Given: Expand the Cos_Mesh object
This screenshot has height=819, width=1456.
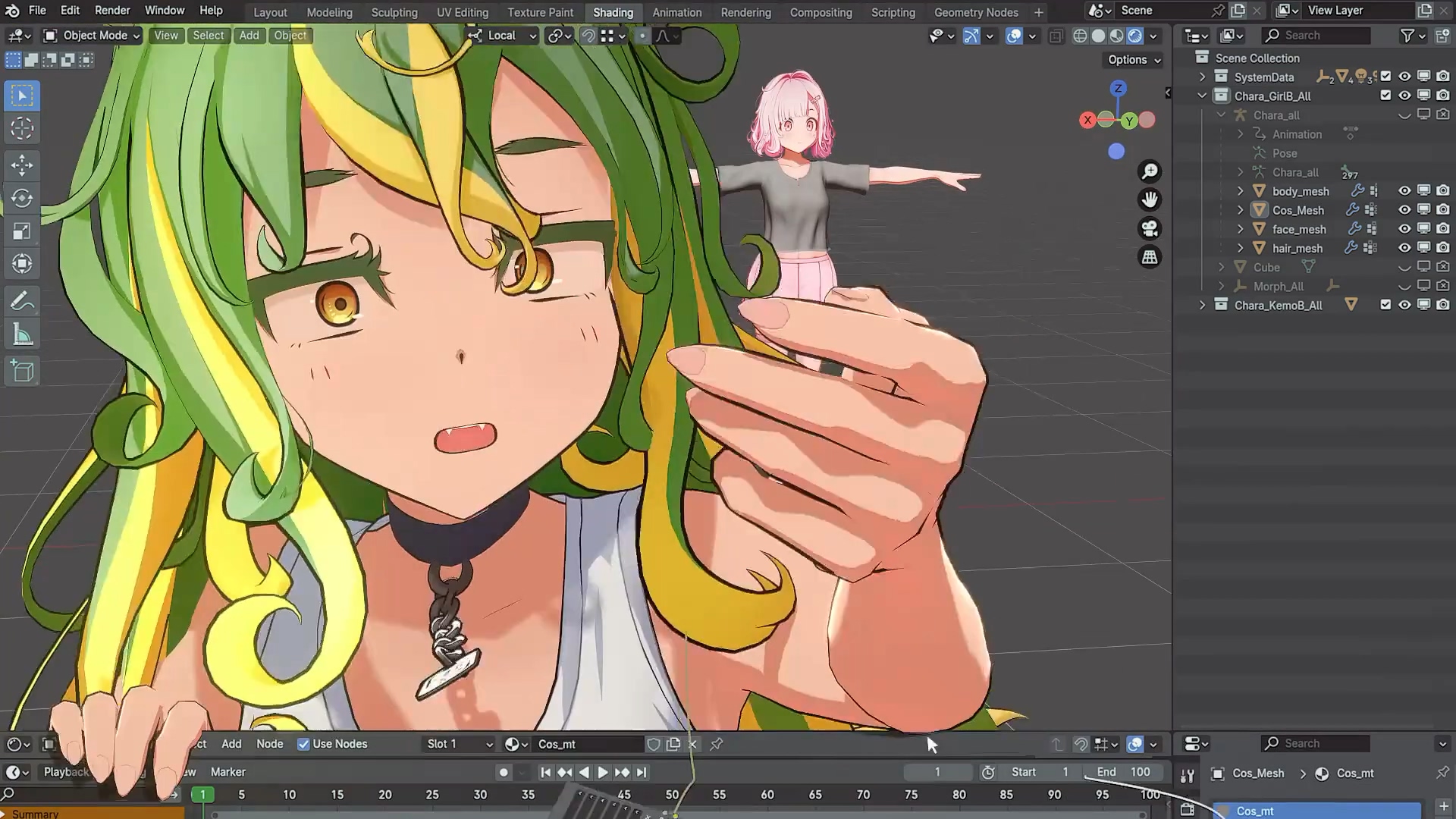Looking at the screenshot, I should pyautogui.click(x=1241, y=210).
